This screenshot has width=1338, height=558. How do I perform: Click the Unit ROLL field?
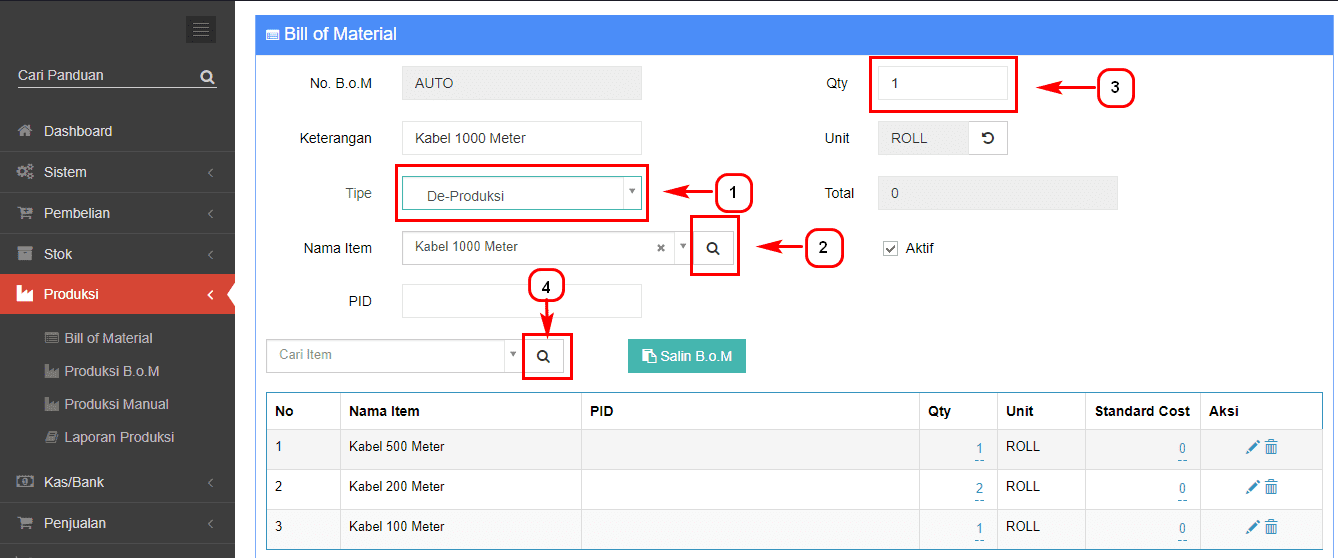pyautogui.click(x=923, y=138)
